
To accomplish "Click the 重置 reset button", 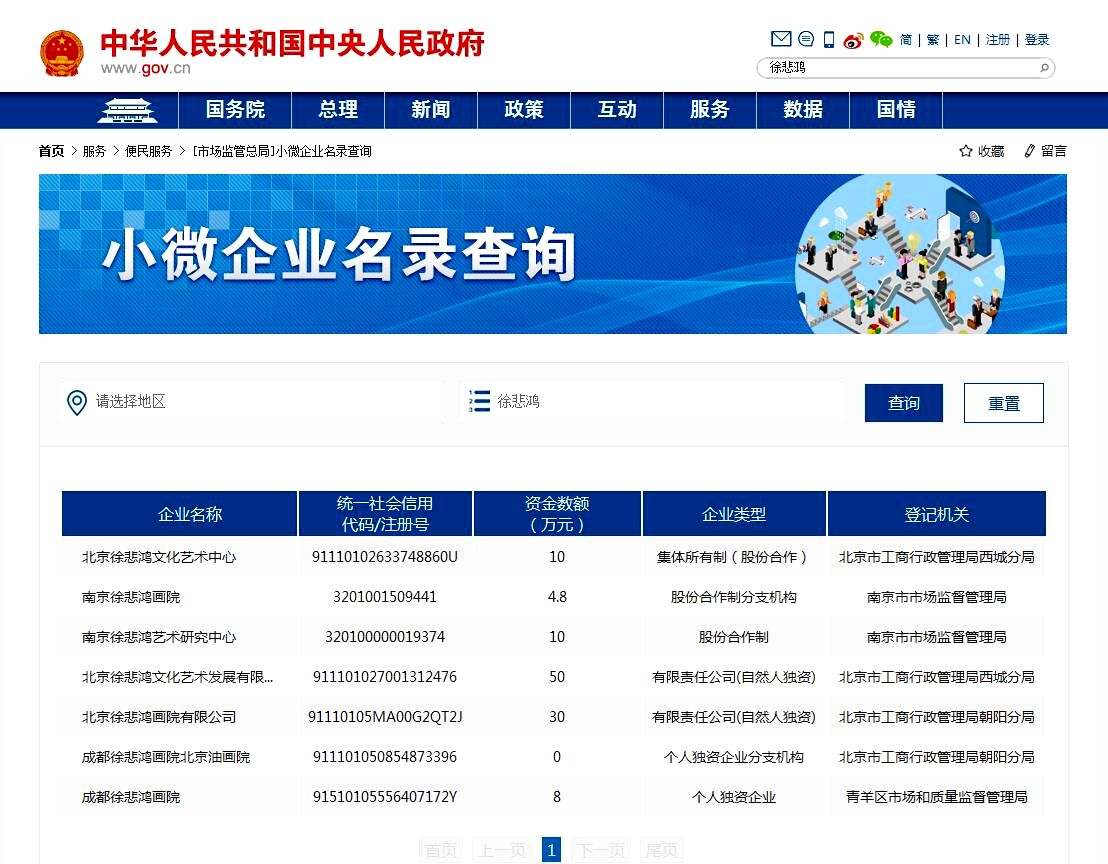I will [1003, 403].
